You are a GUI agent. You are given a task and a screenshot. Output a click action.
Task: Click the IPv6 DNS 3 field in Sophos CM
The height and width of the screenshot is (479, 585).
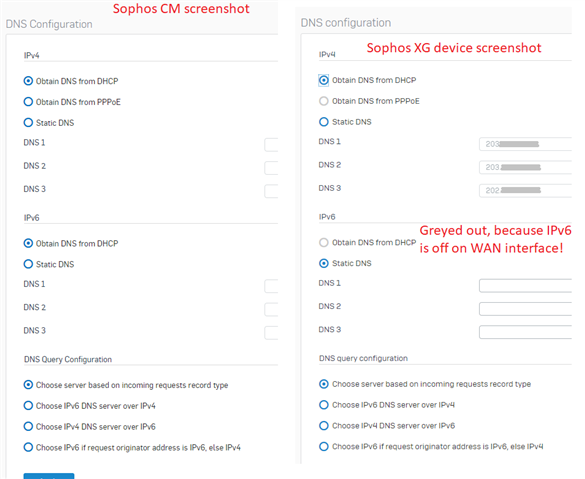point(271,333)
